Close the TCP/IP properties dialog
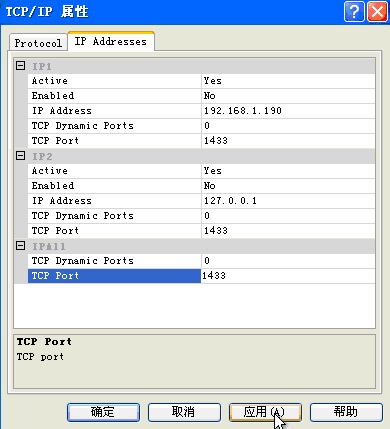This screenshot has height=429, width=390. 377,12
